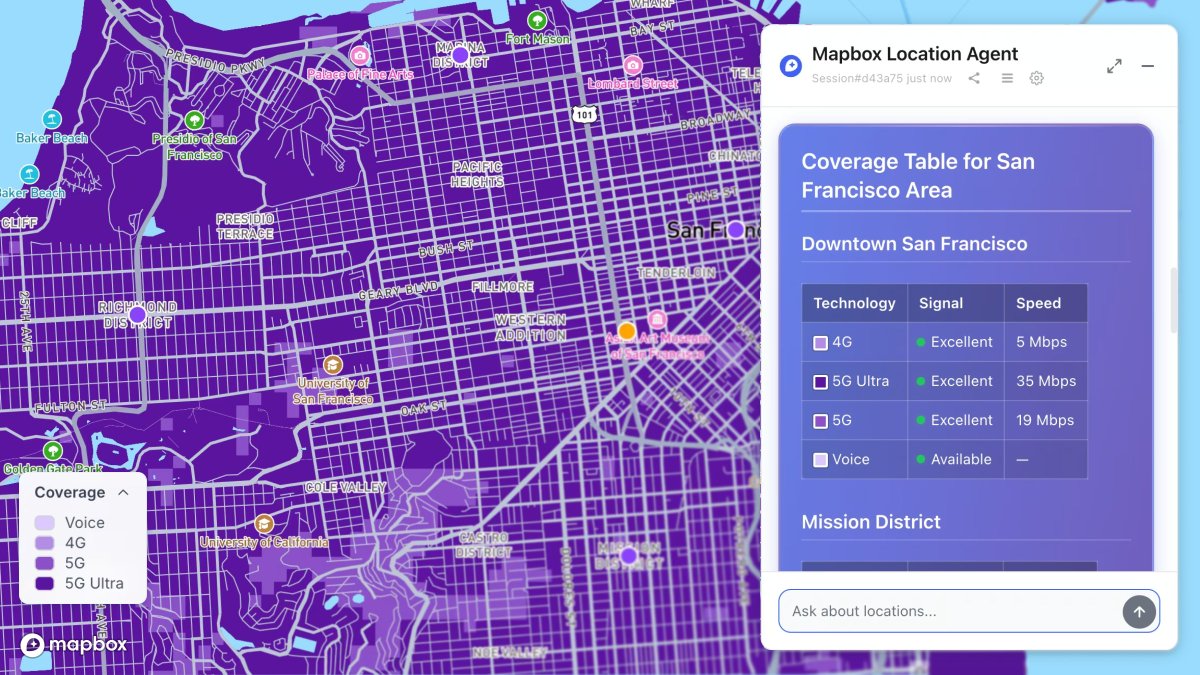Click the 'Fillmore' map label
The height and width of the screenshot is (675, 1200).
[503, 287]
